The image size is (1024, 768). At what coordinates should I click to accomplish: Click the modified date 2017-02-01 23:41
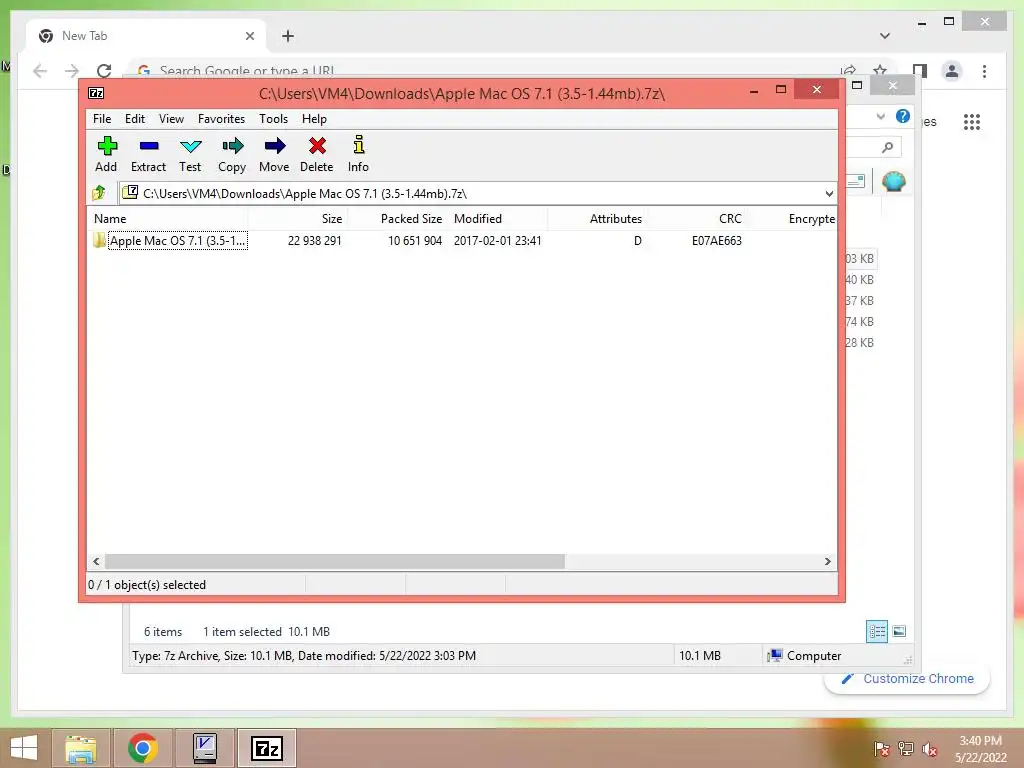pos(498,240)
